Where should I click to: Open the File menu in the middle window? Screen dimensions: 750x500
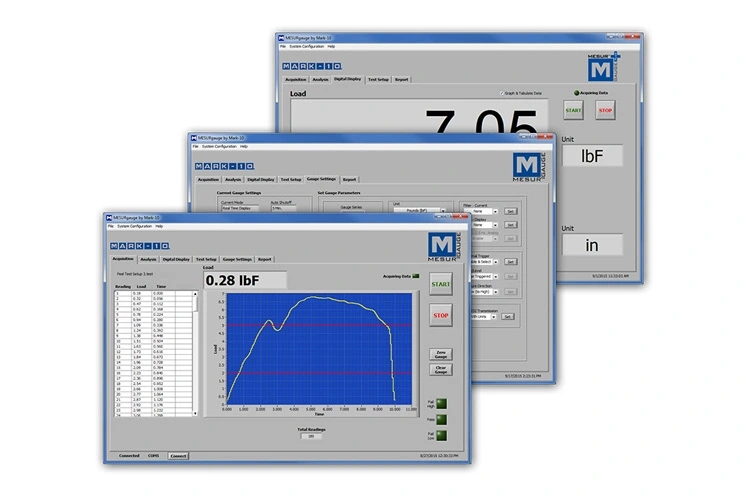[195, 146]
